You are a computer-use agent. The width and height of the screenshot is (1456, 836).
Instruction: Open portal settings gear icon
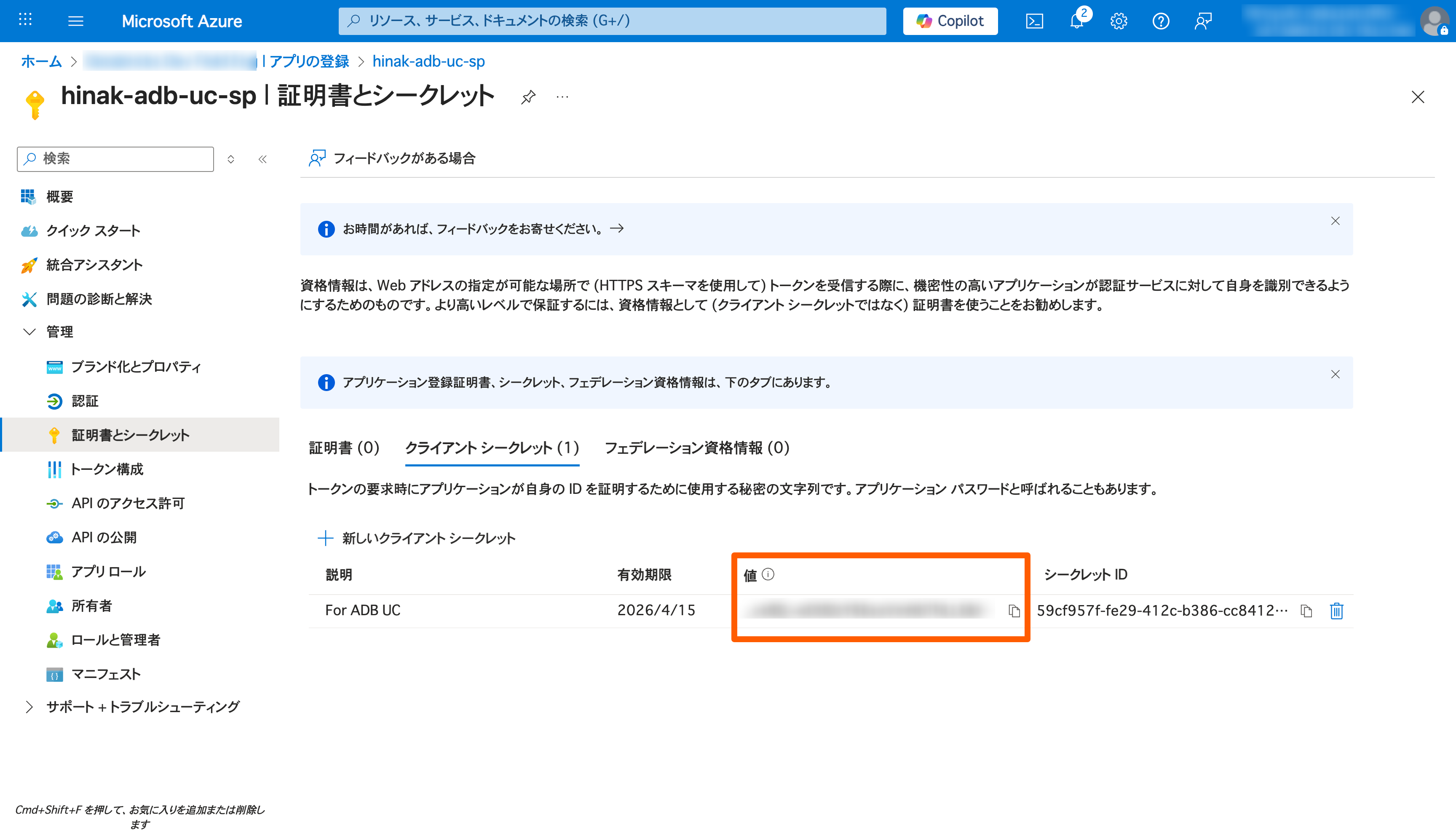coord(1119,21)
